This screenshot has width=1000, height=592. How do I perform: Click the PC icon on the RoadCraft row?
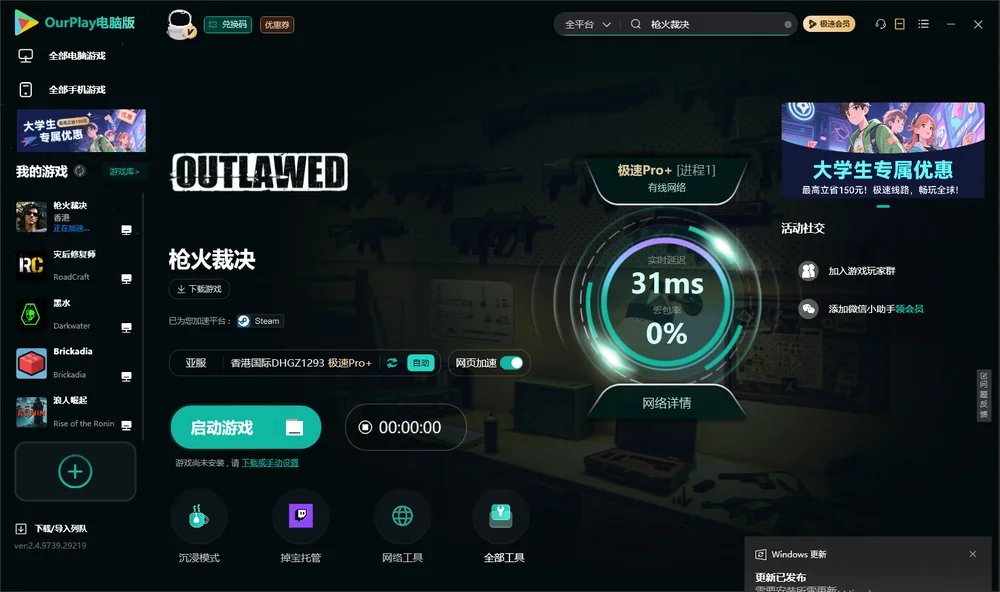(126, 279)
